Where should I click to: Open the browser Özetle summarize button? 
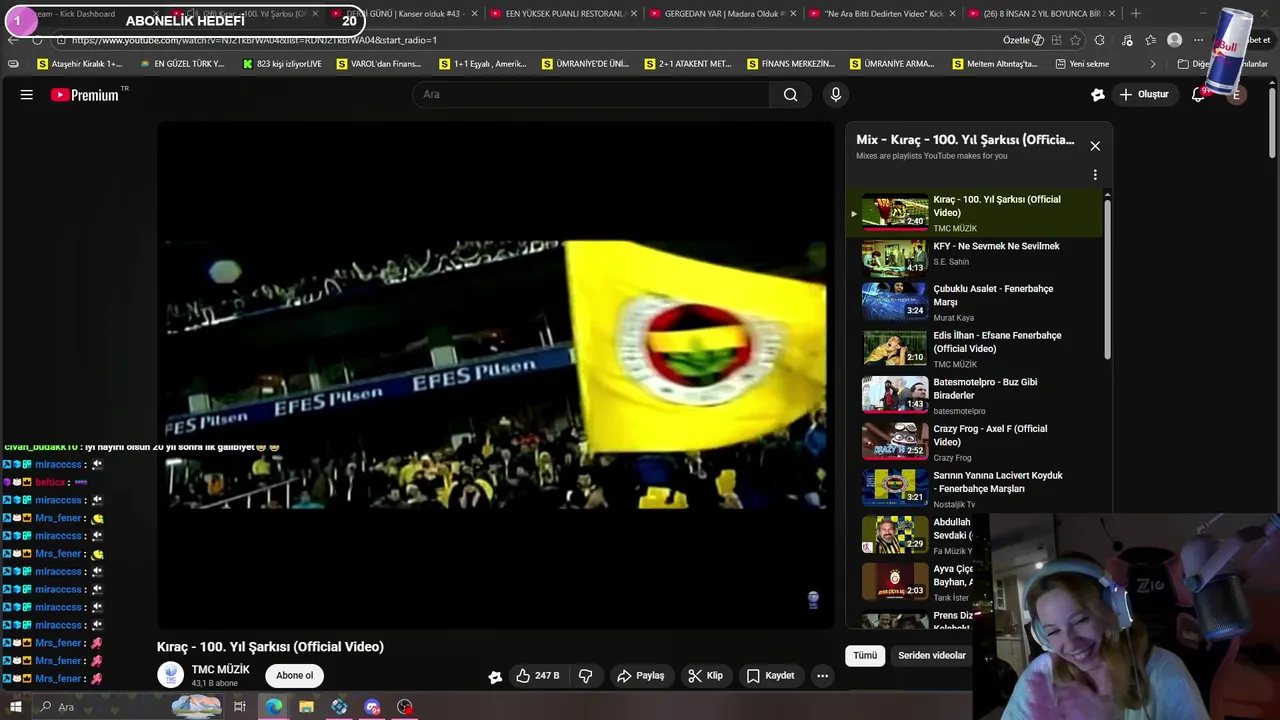[x=1023, y=40]
